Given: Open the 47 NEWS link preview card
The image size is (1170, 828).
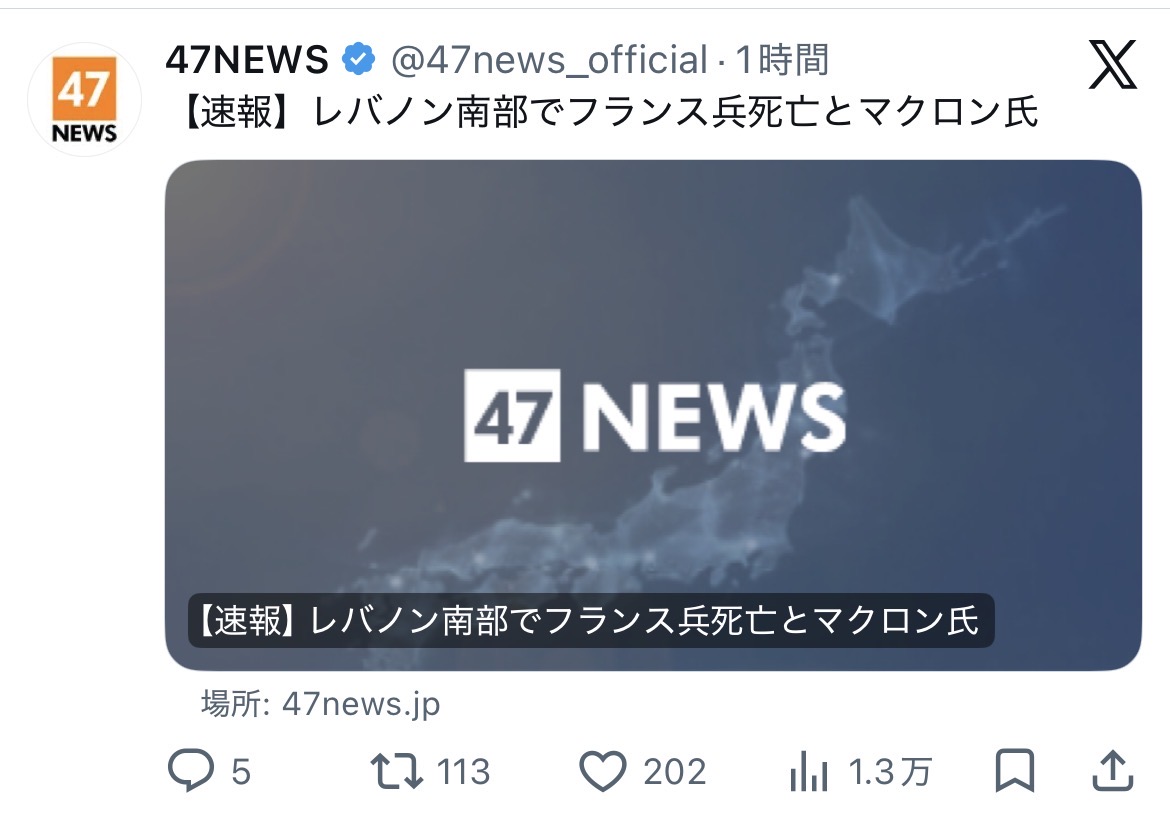Looking at the screenshot, I should point(653,415).
